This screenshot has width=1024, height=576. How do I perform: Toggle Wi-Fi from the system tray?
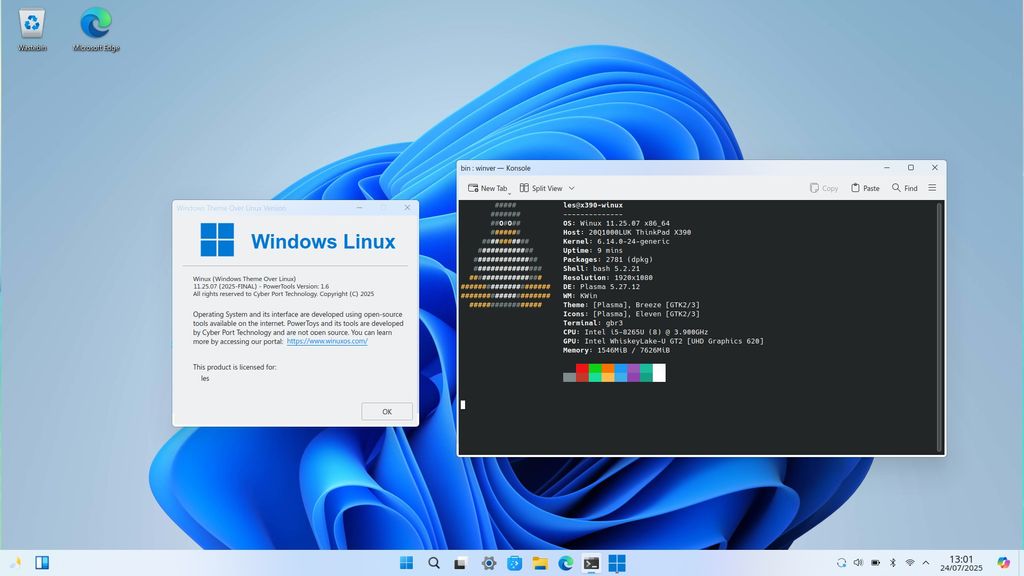[x=909, y=562]
